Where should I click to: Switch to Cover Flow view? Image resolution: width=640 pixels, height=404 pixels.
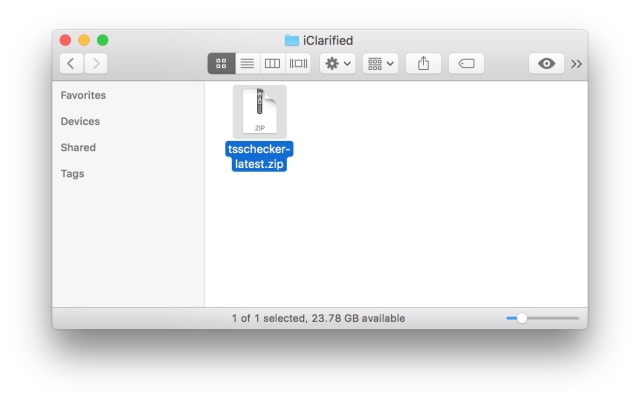298,64
